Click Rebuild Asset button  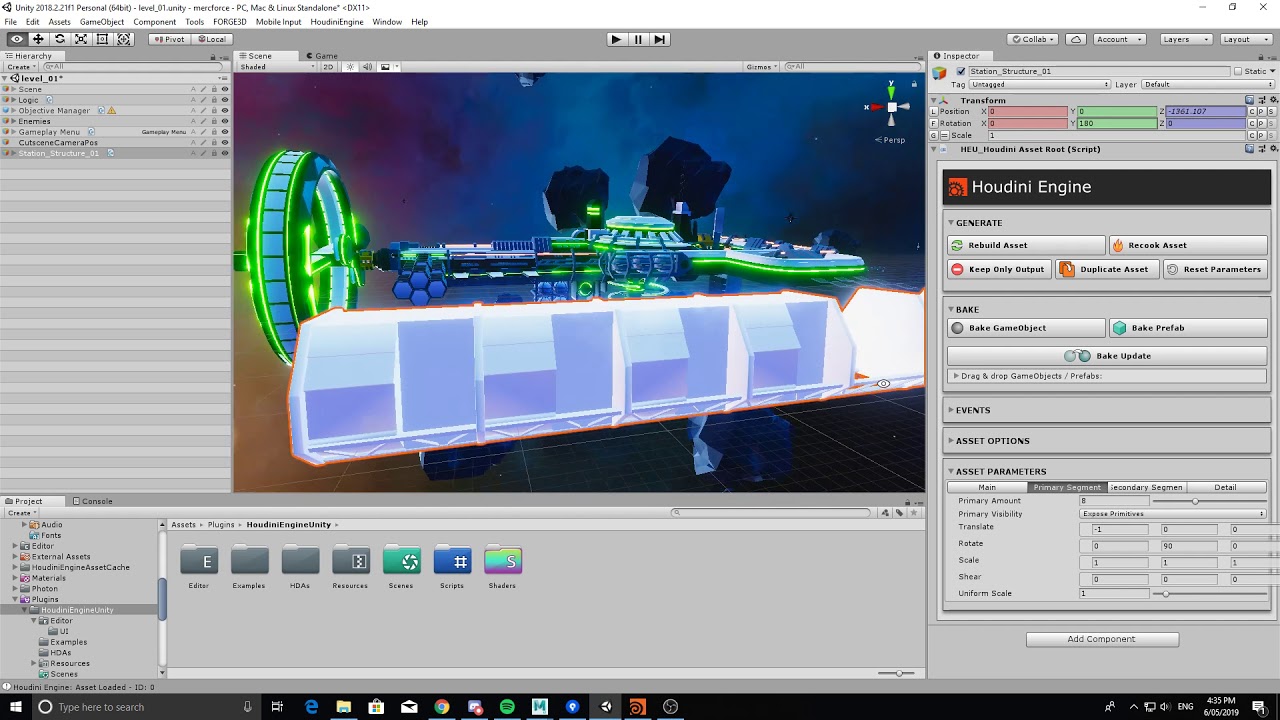click(1027, 245)
